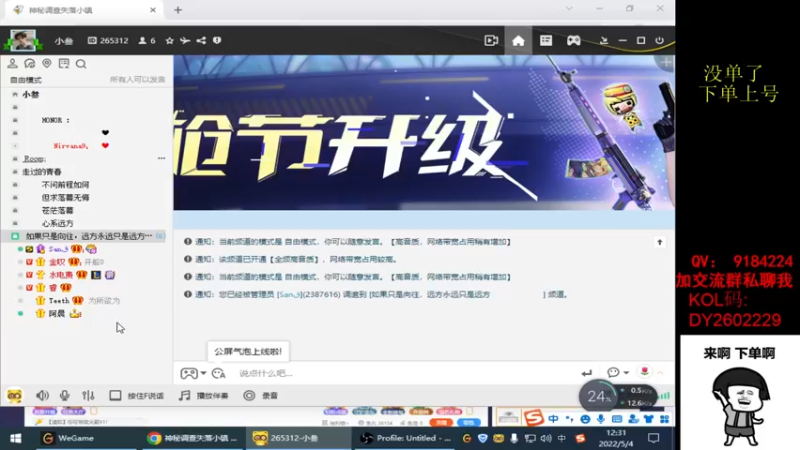Select the Room: sub-channel
800x450 pixels.
pyautogui.click(x=34, y=159)
